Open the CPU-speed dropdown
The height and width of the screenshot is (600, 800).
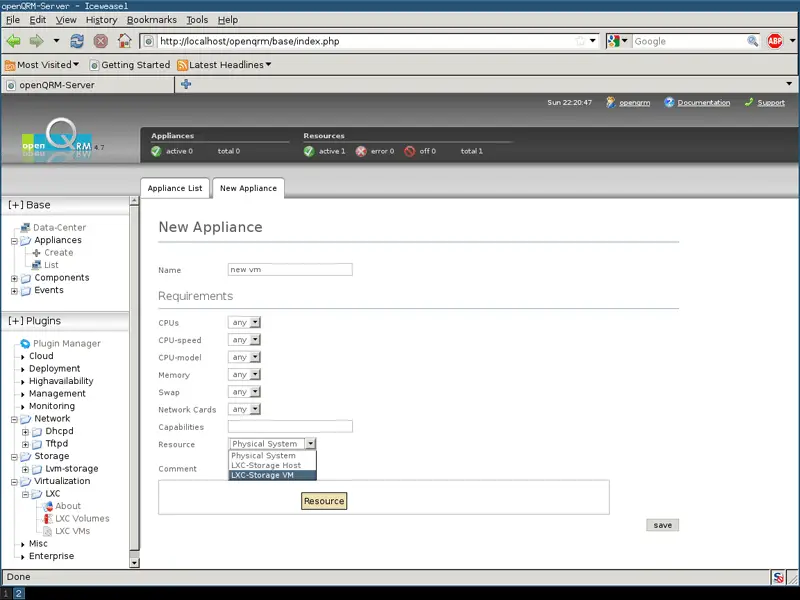(x=244, y=340)
